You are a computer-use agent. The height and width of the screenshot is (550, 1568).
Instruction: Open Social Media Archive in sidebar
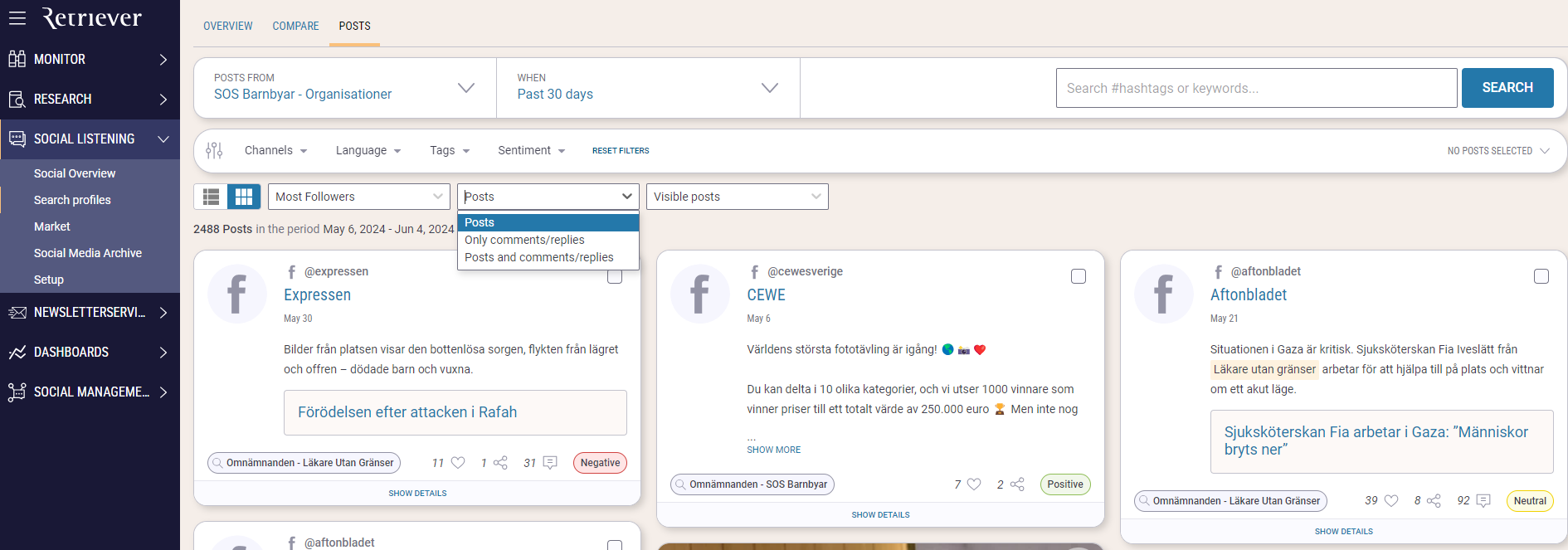pyautogui.click(x=90, y=253)
